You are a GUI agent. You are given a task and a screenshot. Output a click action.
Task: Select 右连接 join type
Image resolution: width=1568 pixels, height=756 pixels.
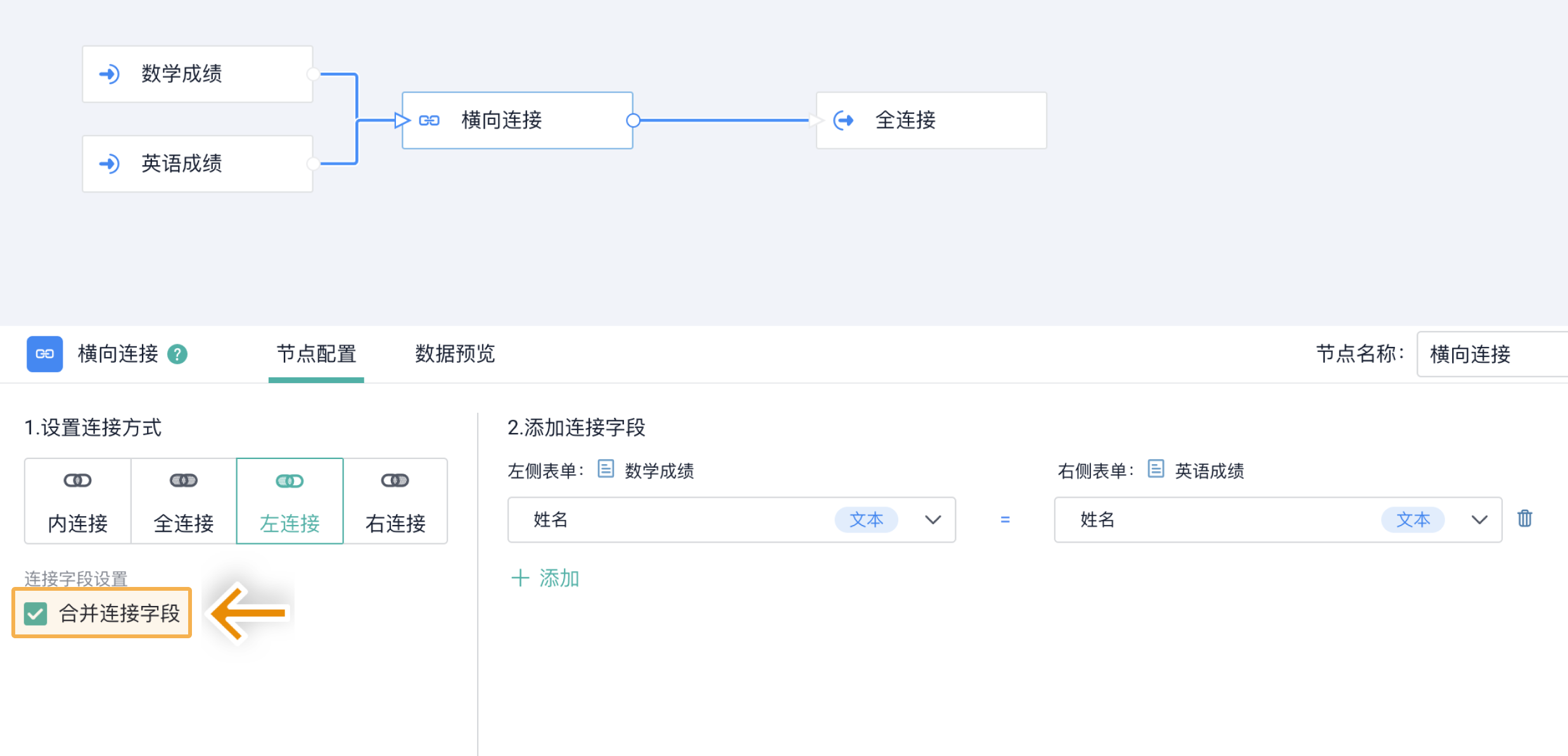(395, 501)
